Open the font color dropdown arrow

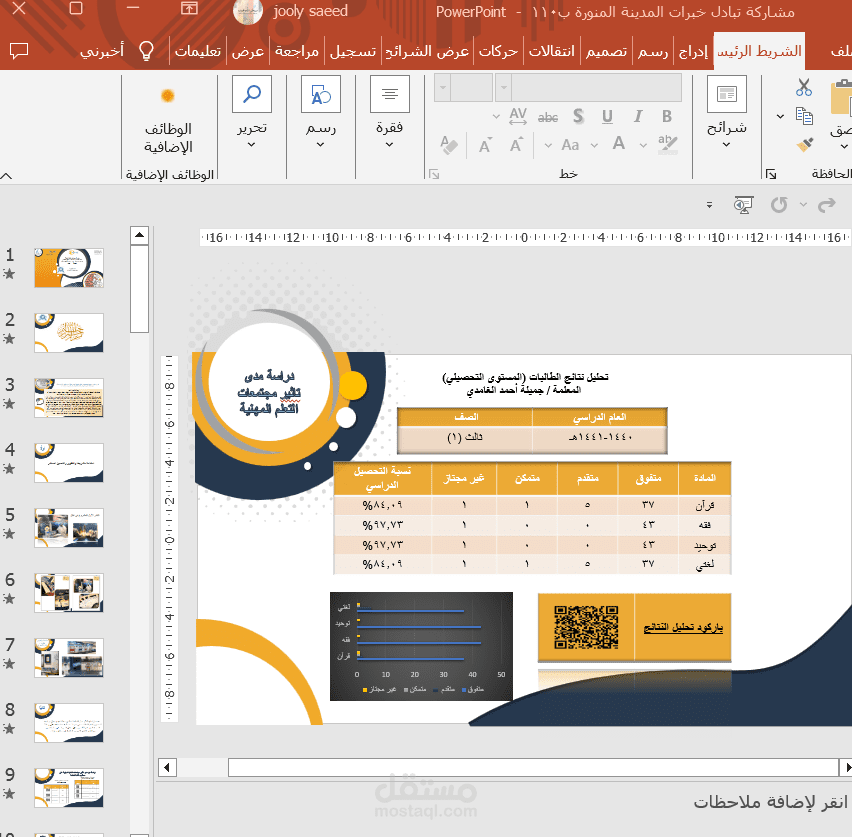594,145
